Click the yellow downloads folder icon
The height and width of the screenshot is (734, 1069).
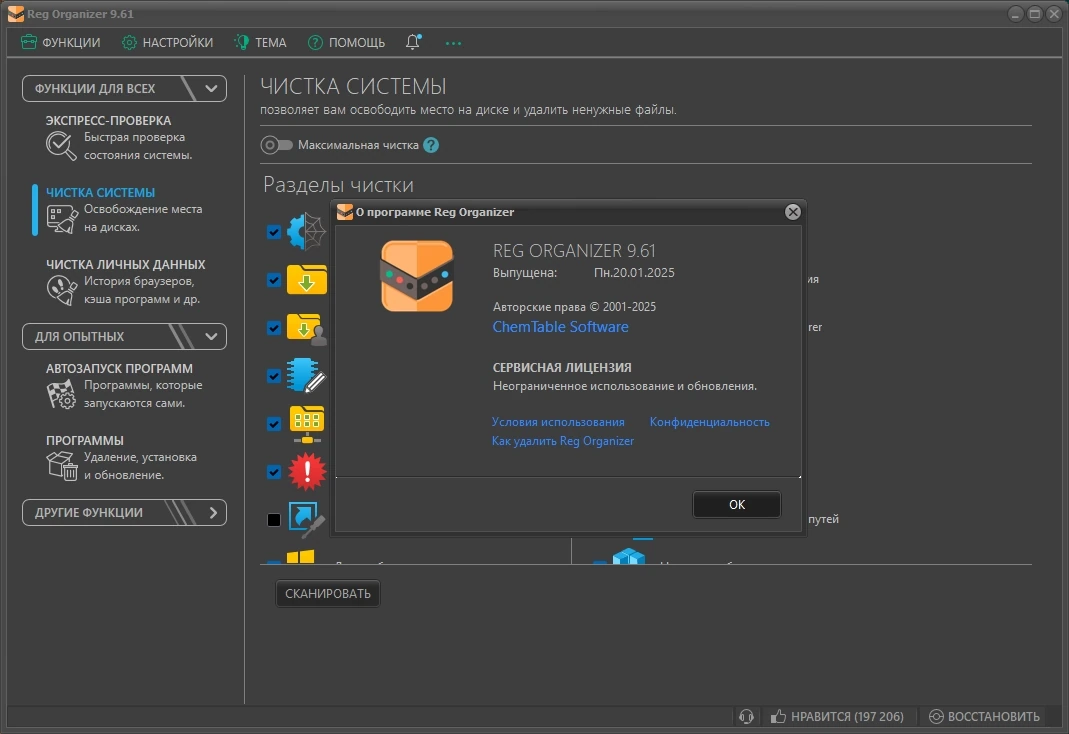pyautogui.click(x=307, y=279)
